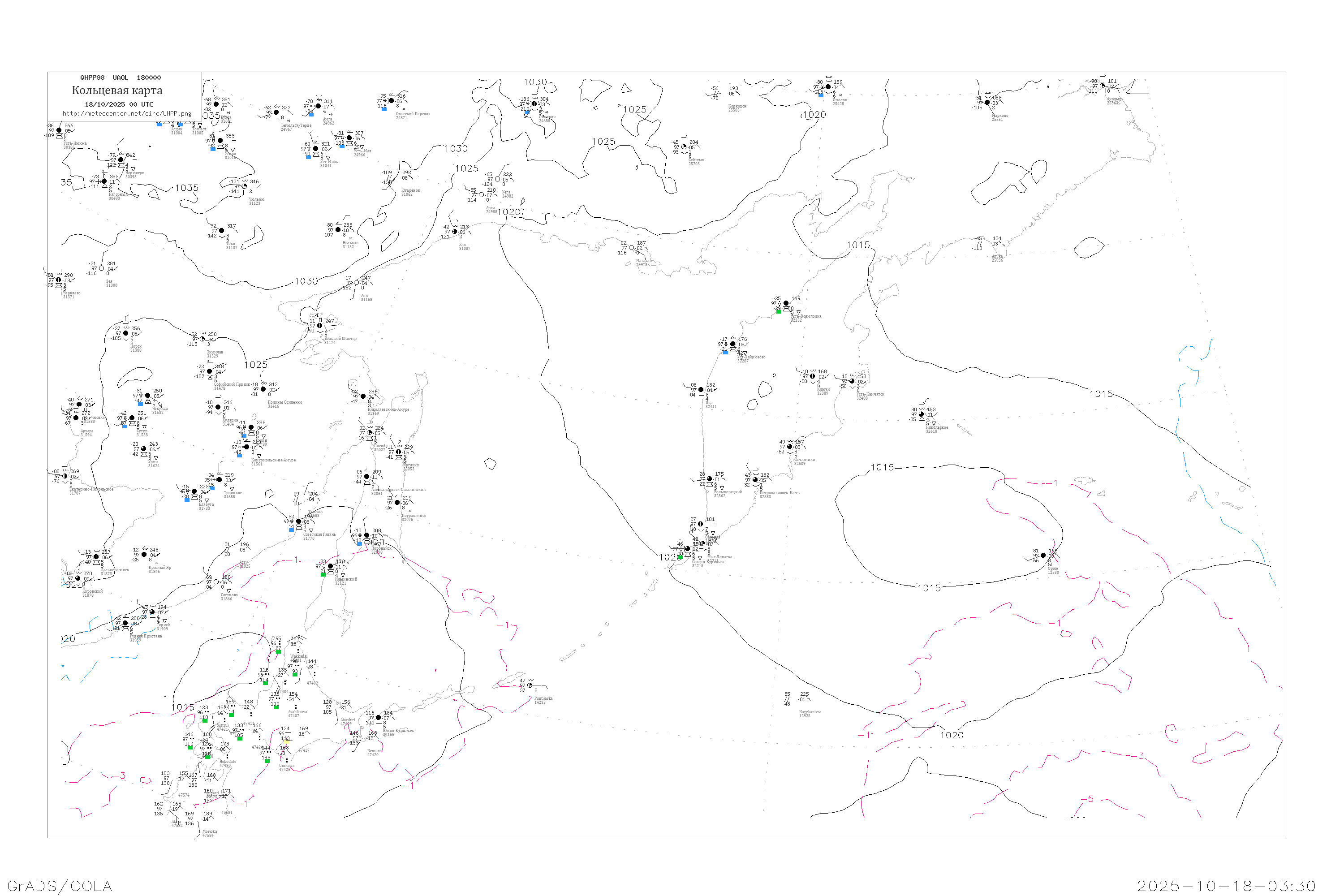
Task: Click the GrADS/COLA credit text
Action: click(x=60, y=886)
